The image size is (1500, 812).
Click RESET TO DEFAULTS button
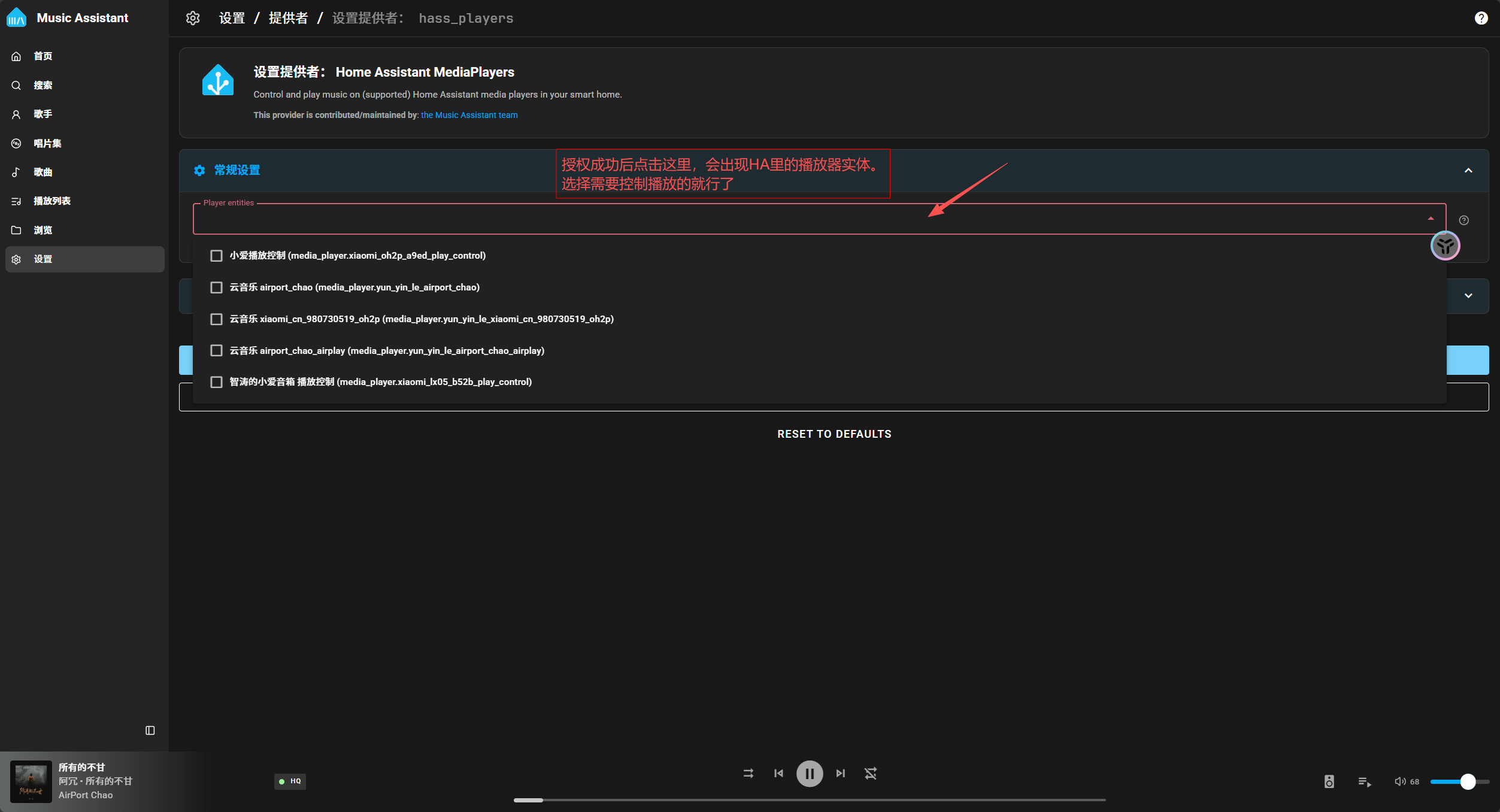click(834, 434)
